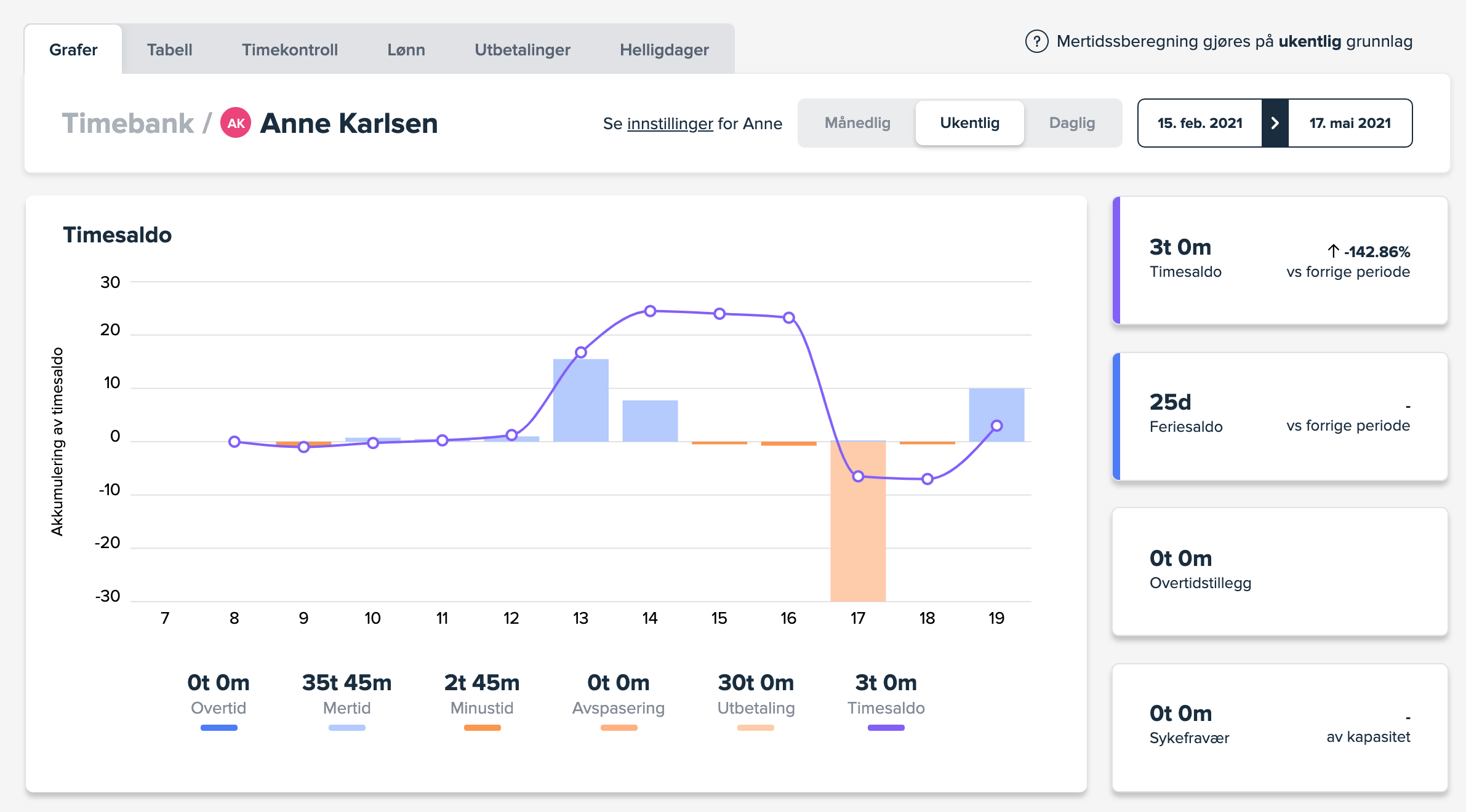Open the Tabell tab

(169, 50)
